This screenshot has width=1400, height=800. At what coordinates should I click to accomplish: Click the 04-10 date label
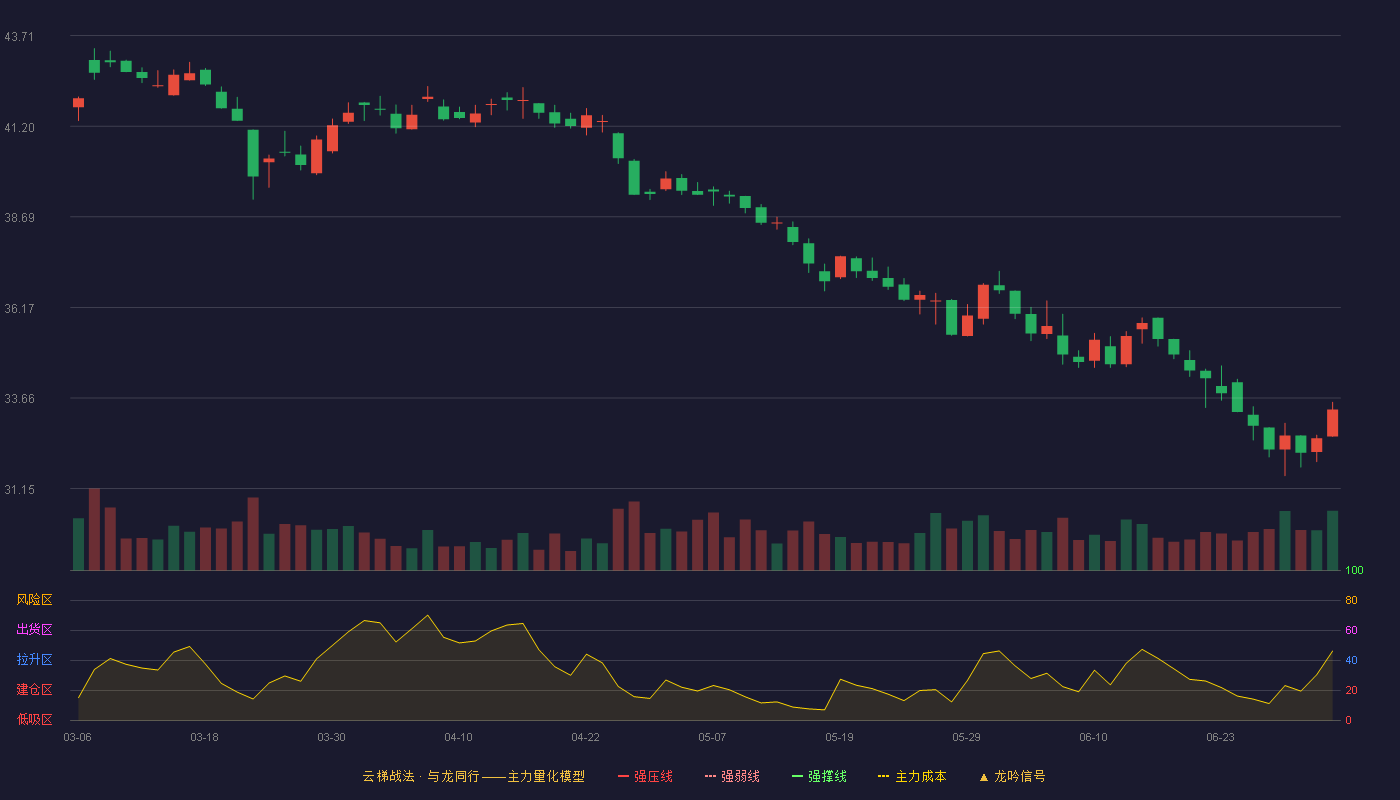[x=458, y=737]
